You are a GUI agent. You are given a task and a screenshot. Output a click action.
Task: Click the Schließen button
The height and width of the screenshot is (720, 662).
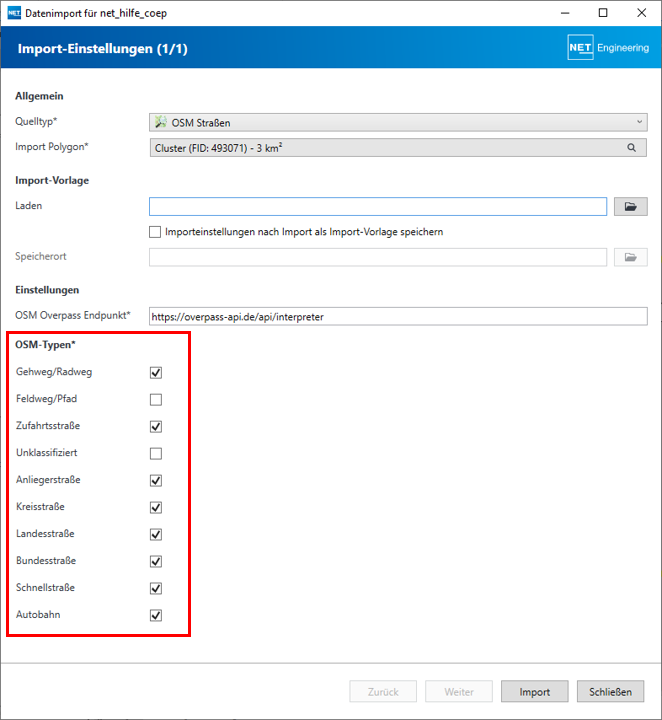click(611, 692)
